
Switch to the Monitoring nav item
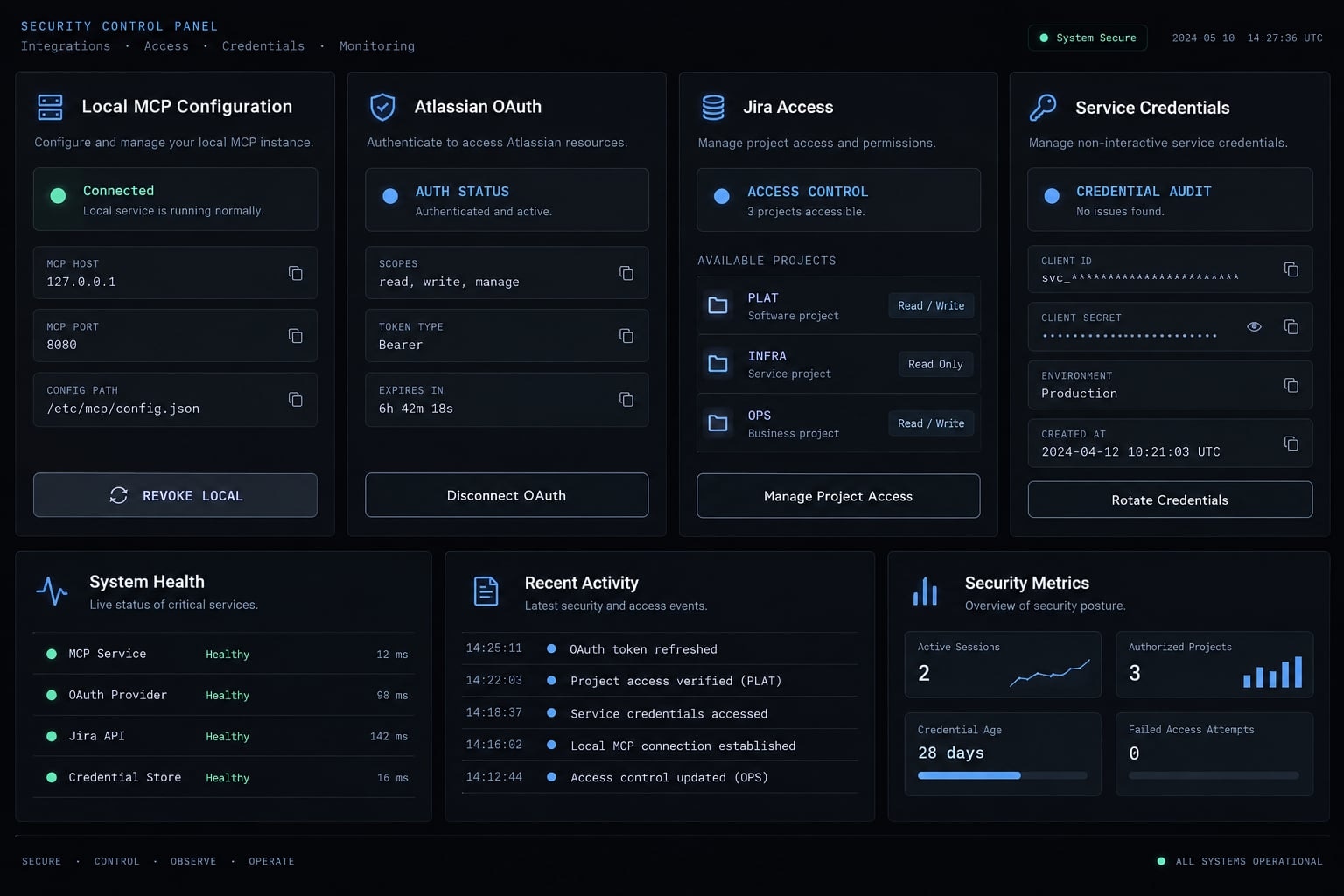point(377,46)
